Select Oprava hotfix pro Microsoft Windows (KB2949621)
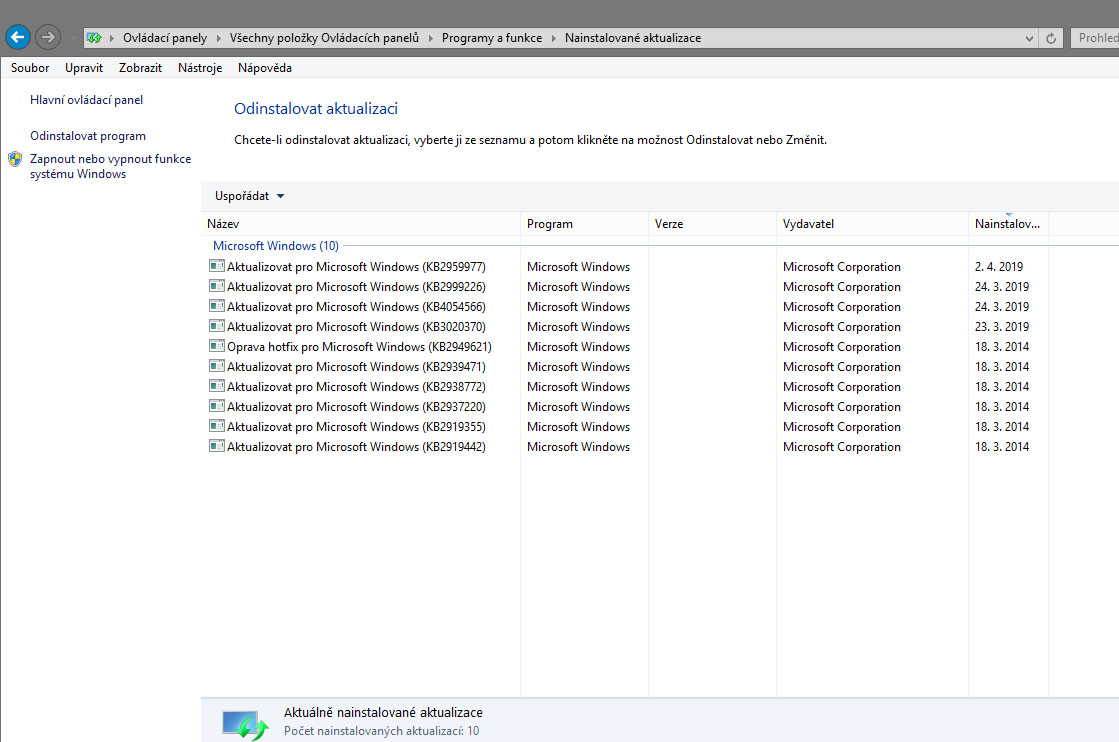The image size is (1119, 742). click(359, 346)
